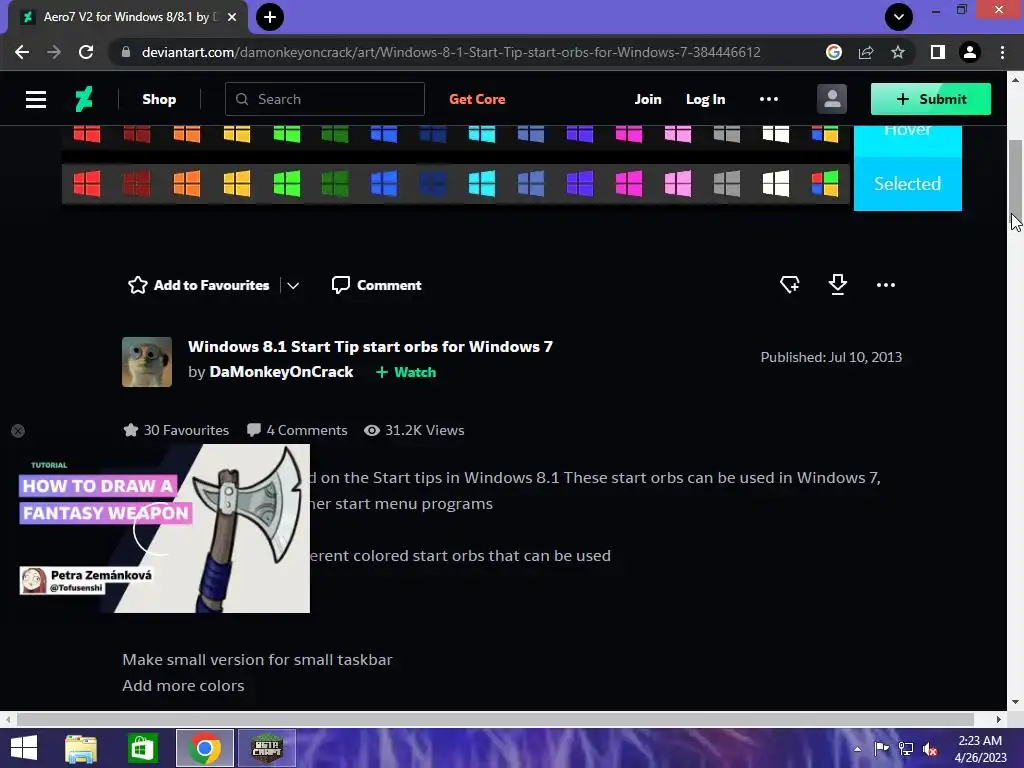Click the Chrome profile icon
The width and height of the screenshot is (1024, 768).
(x=970, y=52)
